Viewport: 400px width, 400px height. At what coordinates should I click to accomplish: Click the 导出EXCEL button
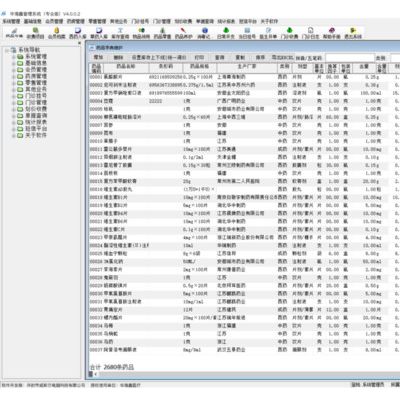coord(283,57)
